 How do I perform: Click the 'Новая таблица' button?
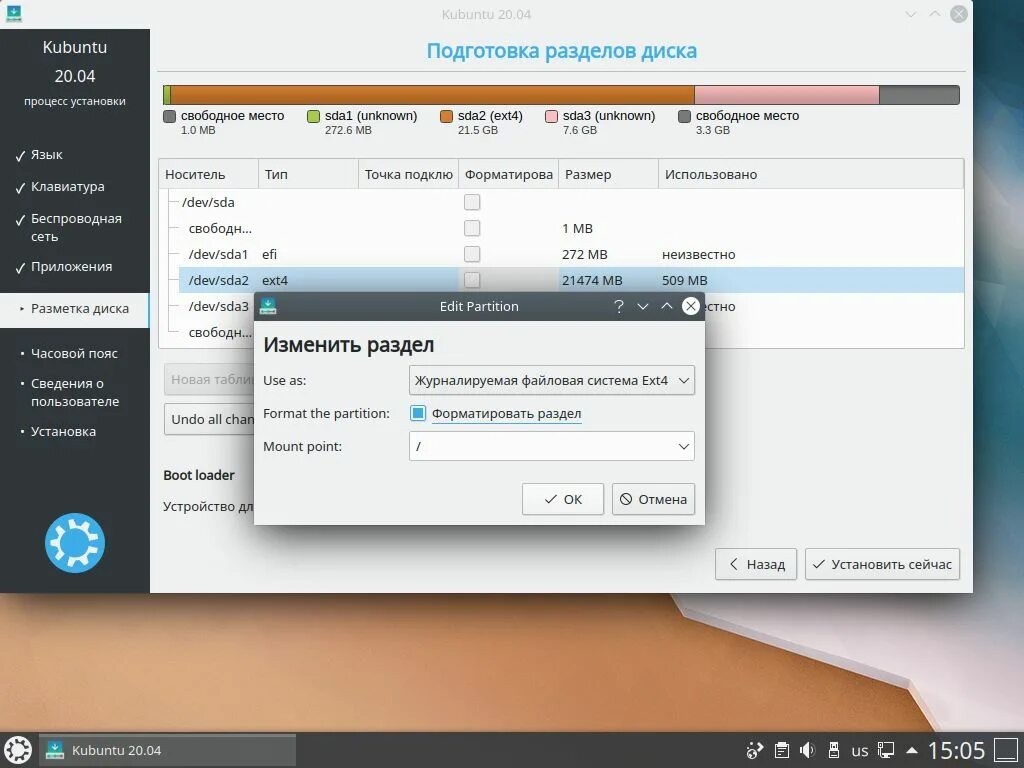tap(209, 379)
